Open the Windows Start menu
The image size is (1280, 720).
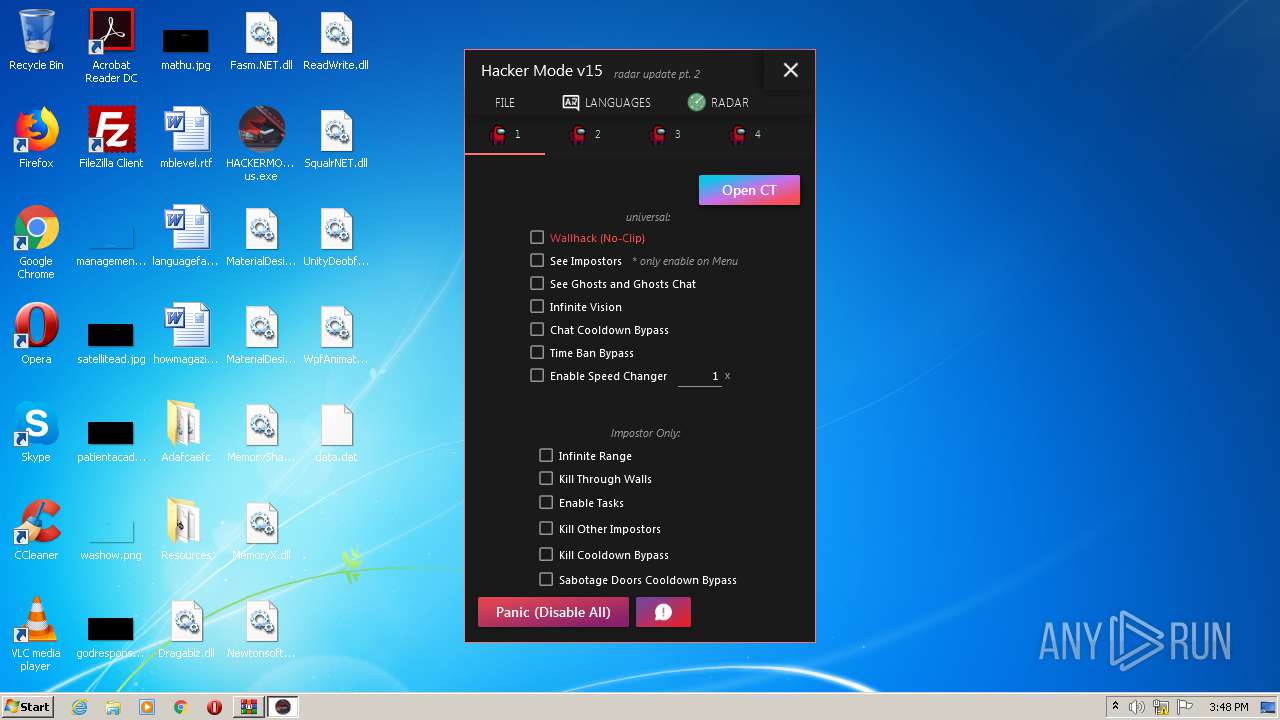[28, 707]
